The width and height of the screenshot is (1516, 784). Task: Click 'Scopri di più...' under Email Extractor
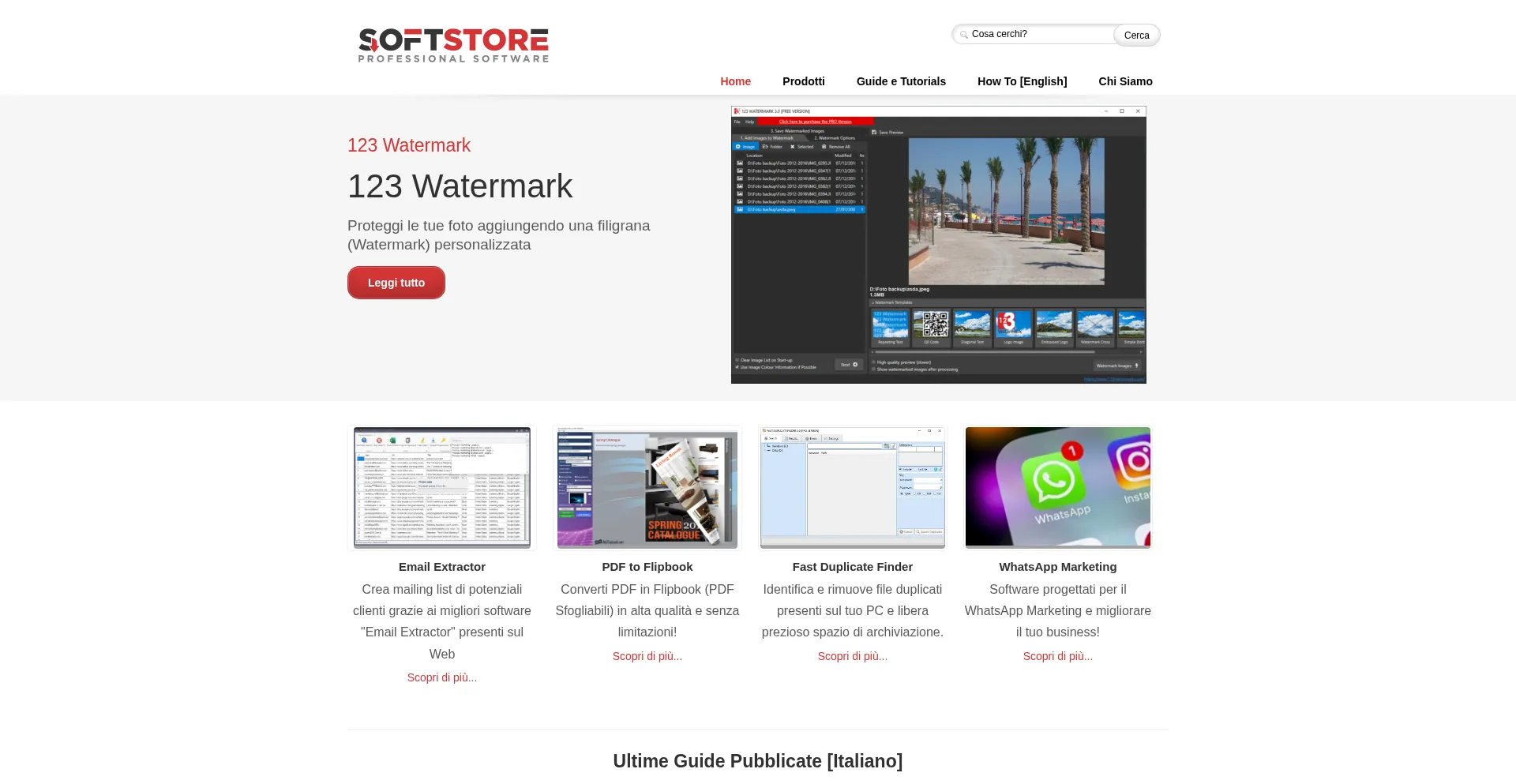[442, 677]
